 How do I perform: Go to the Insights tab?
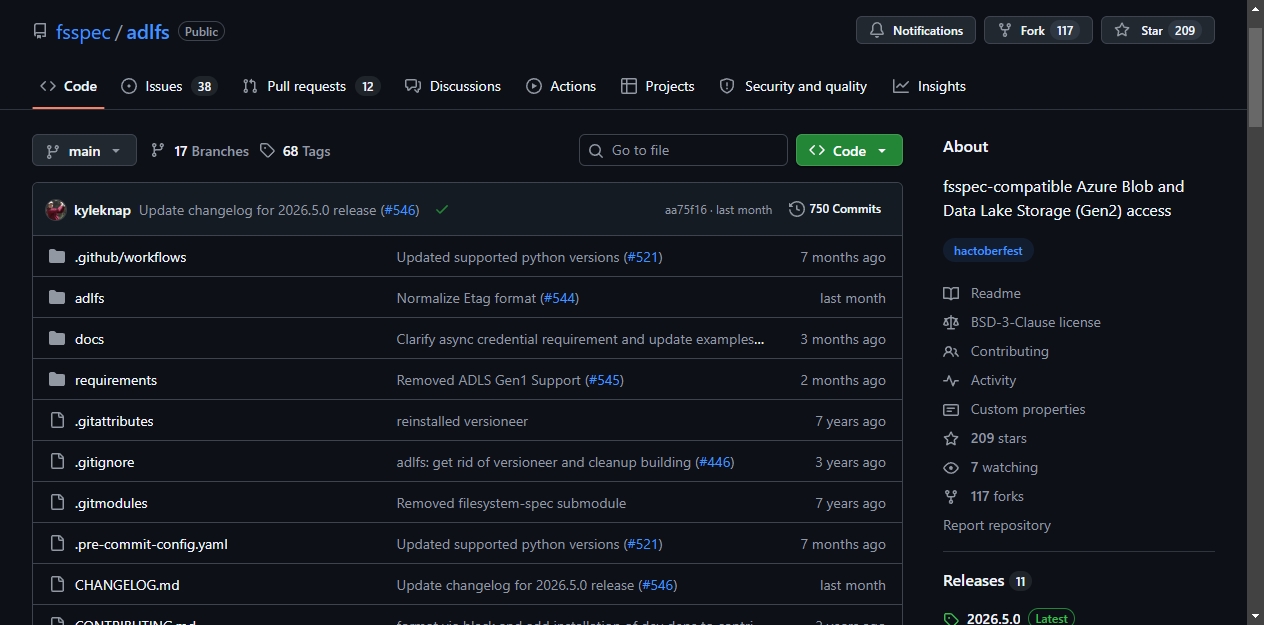[929, 86]
